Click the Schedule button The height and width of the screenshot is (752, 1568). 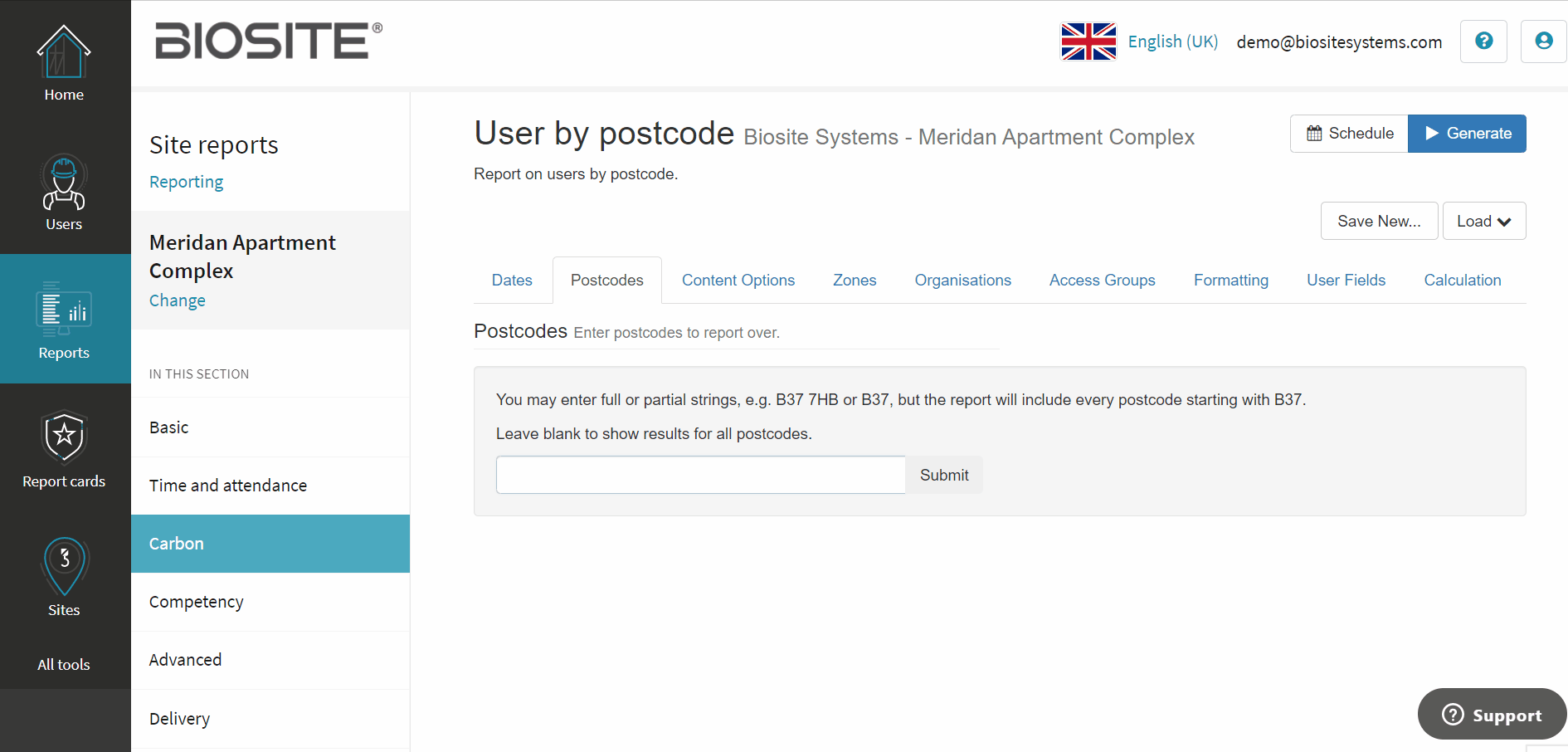[1349, 134]
